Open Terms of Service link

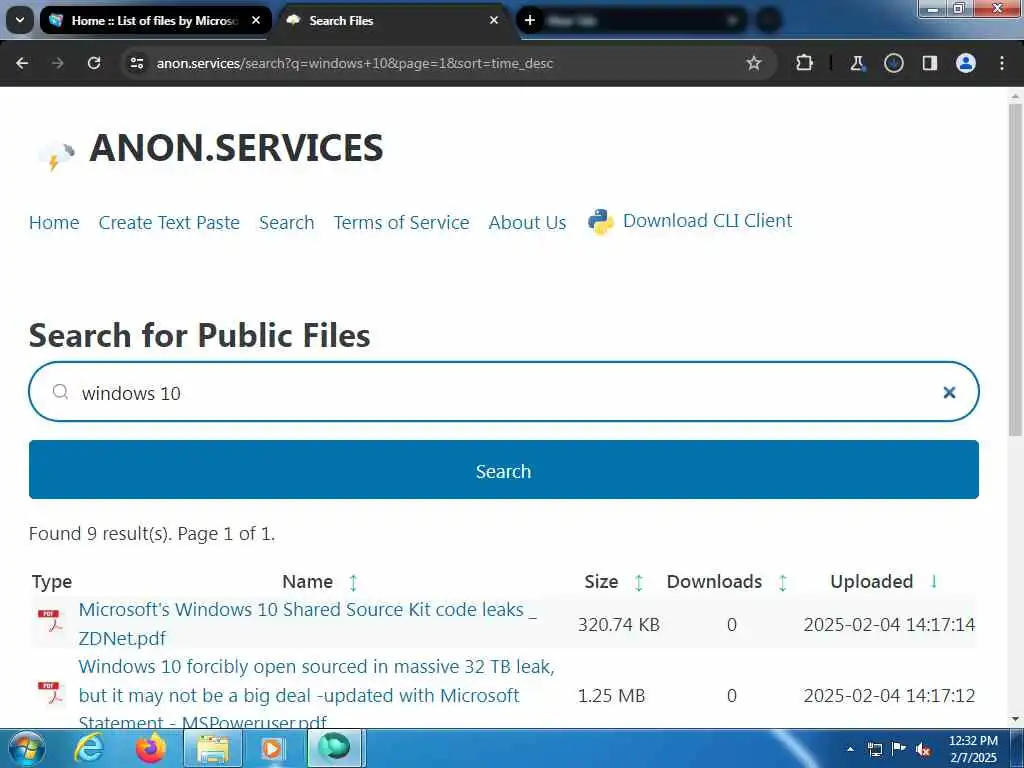point(402,223)
